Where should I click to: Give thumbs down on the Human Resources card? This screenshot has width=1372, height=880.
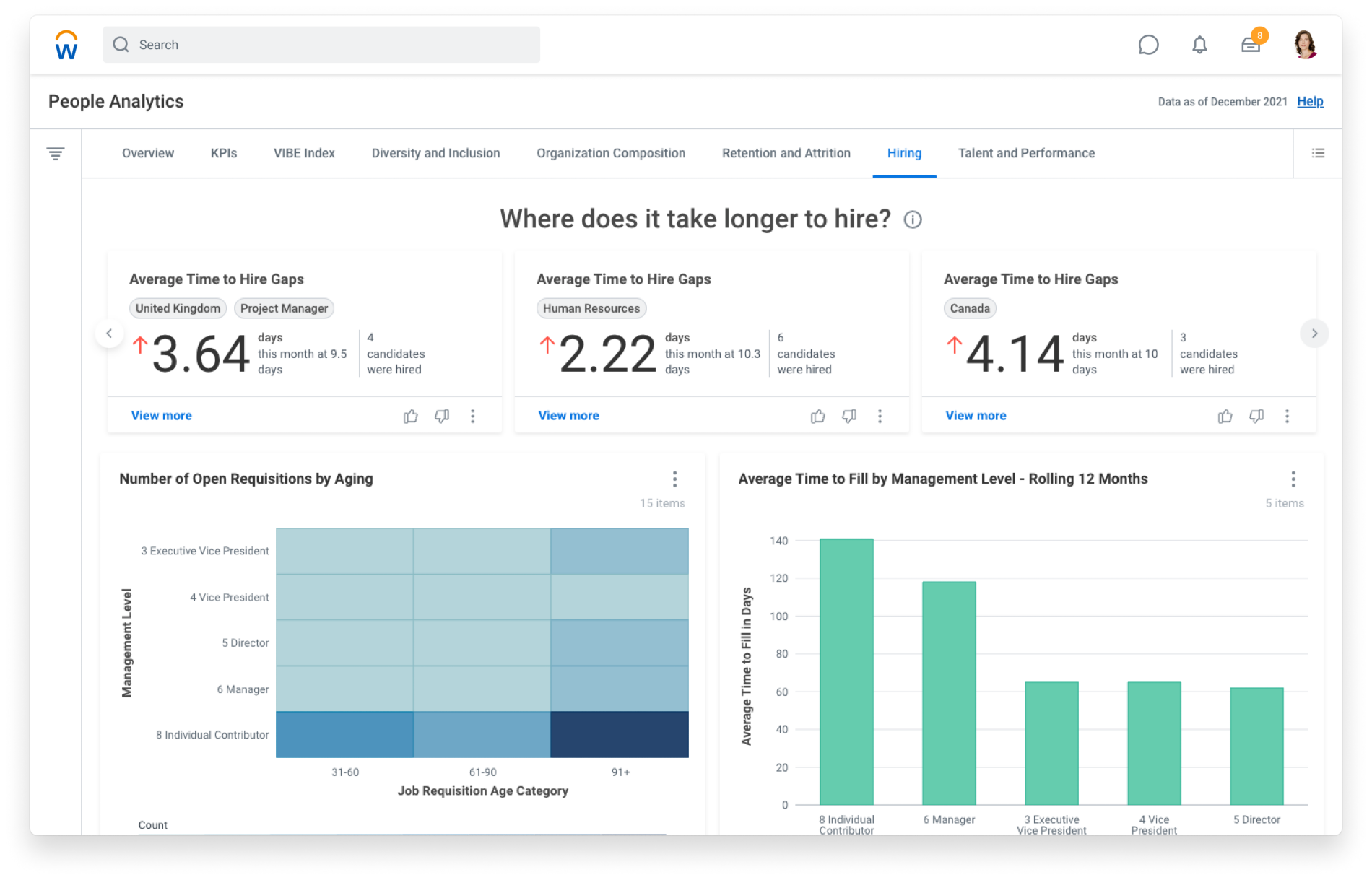[848, 416]
